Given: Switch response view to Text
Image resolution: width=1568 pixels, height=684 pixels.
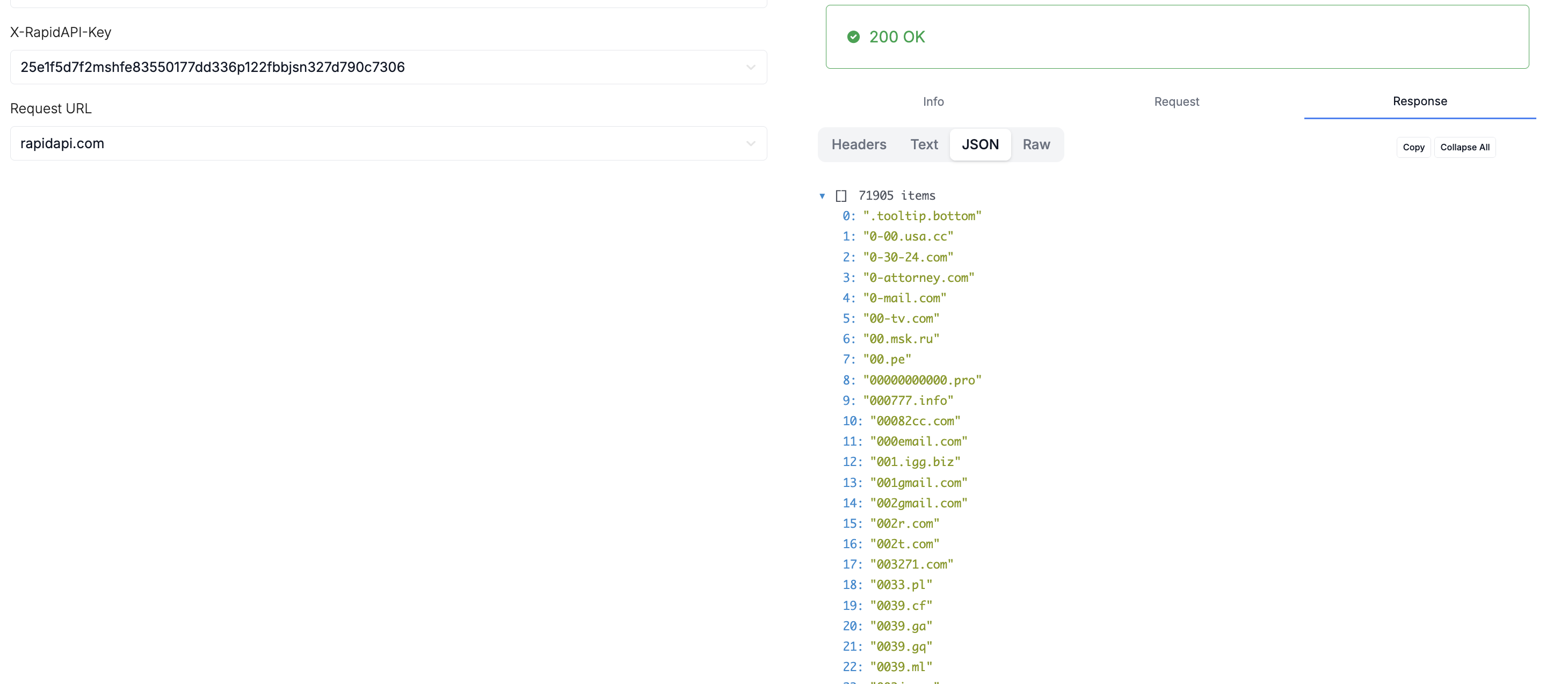Looking at the screenshot, I should pyautogui.click(x=924, y=144).
